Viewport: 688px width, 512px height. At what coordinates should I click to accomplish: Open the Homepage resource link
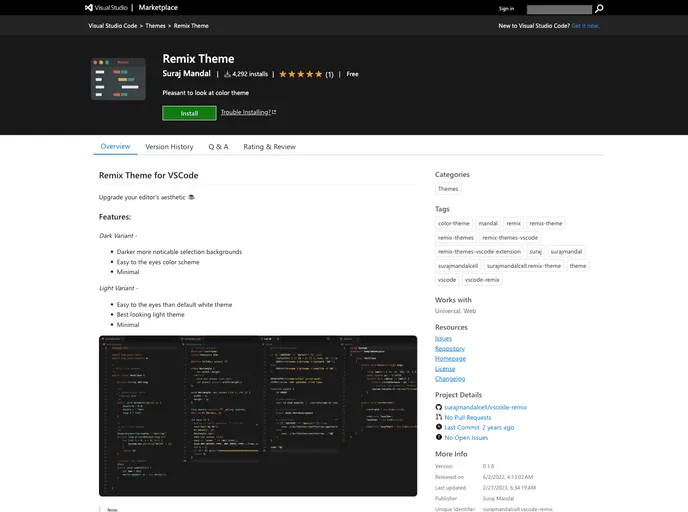(x=450, y=358)
